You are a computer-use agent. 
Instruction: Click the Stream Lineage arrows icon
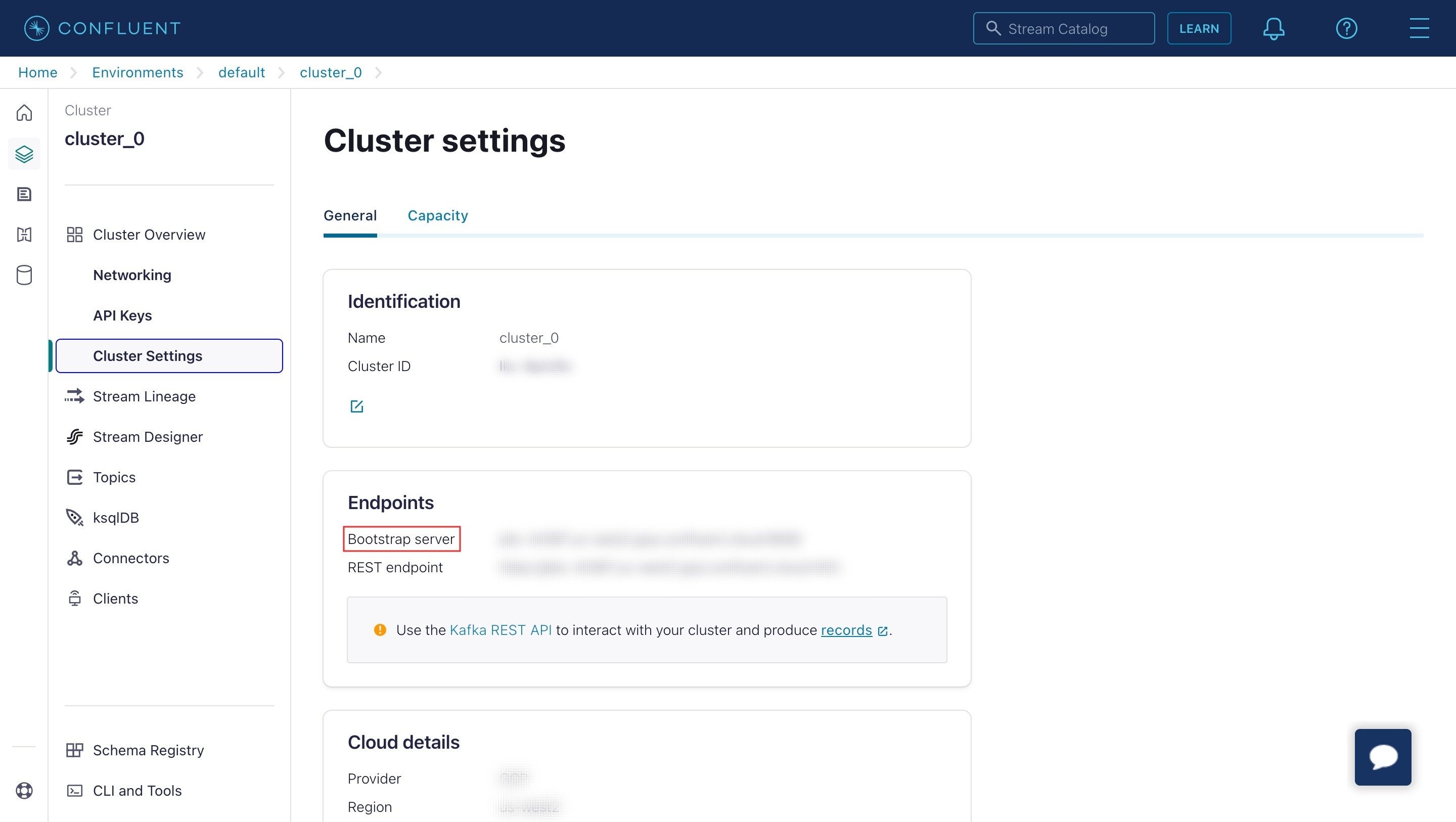pyautogui.click(x=75, y=396)
